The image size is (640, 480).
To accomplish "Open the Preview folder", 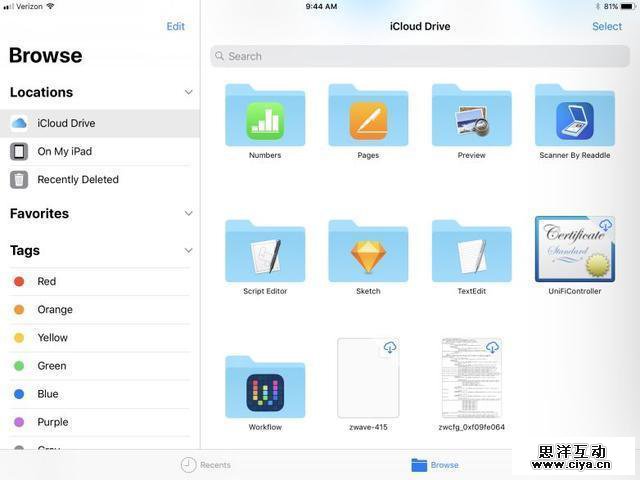I will click(471, 118).
